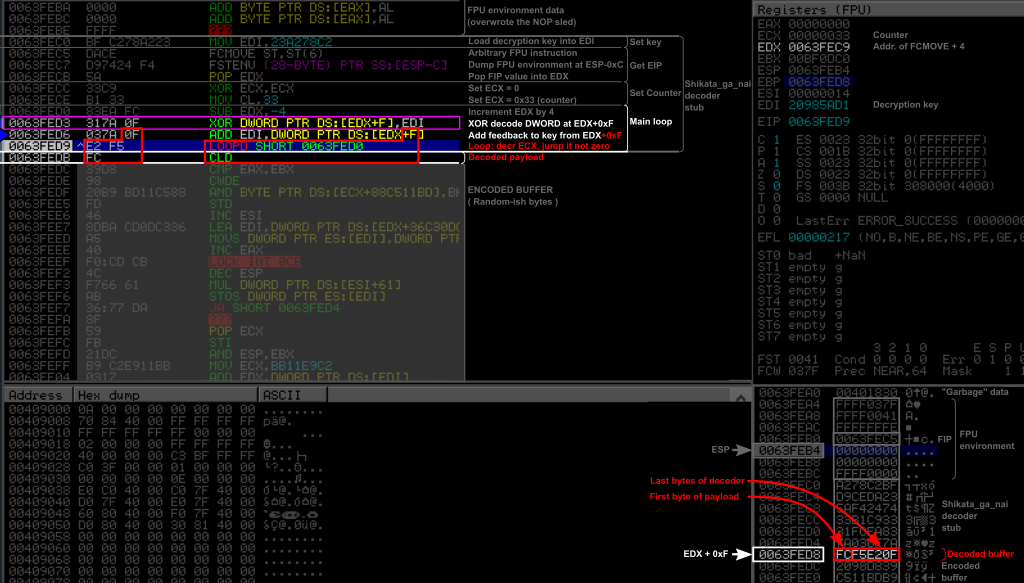Image resolution: width=1024 pixels, height=583 pixels.
Task: Toggle the zero flag Z bit
Action: click(x=776, y=172)
